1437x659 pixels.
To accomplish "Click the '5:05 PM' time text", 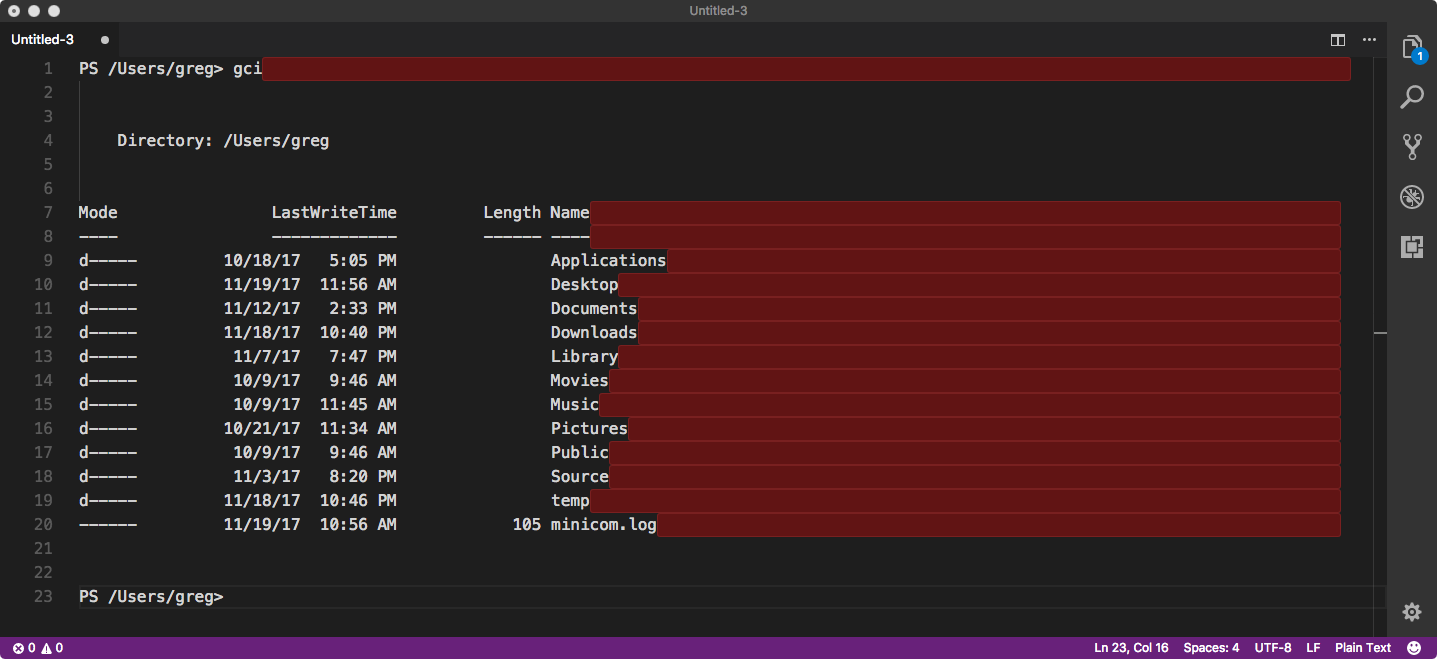I will (x=363, y=261).
